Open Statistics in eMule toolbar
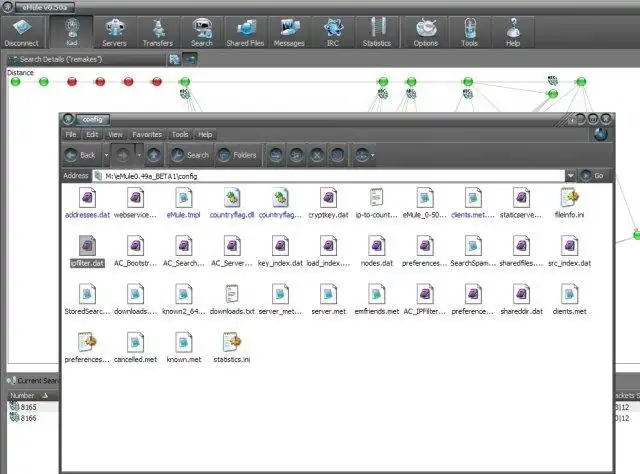 tap(377, 33)
